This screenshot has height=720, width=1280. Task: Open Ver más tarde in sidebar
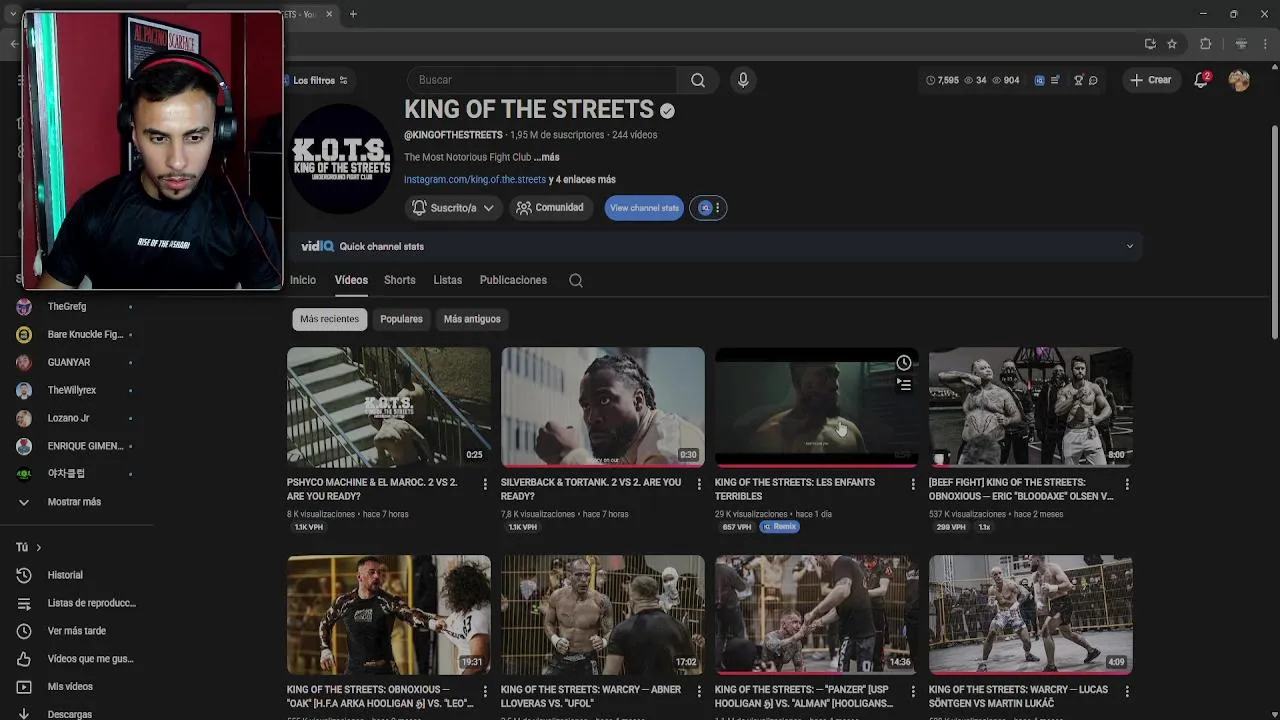coord(76,631)
